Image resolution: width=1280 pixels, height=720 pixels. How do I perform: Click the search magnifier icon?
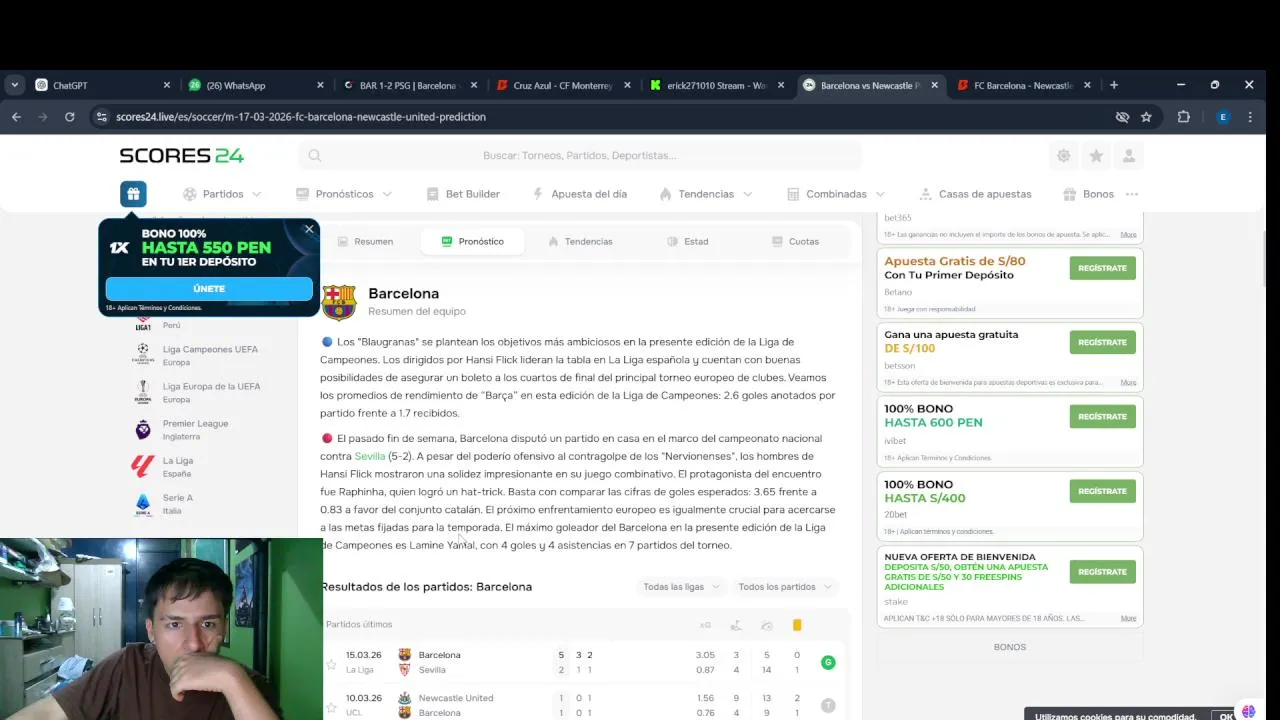point(315,155)
